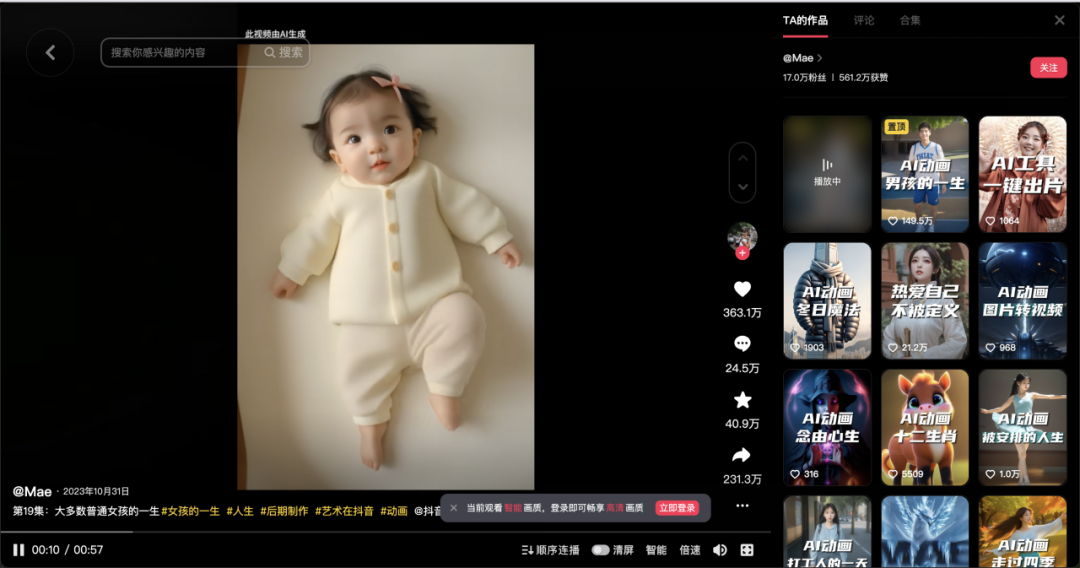Viewport: 1080px width, 568px height.
Task: Click the 40.9万 favorites count
Action: [x=742, y=424]
